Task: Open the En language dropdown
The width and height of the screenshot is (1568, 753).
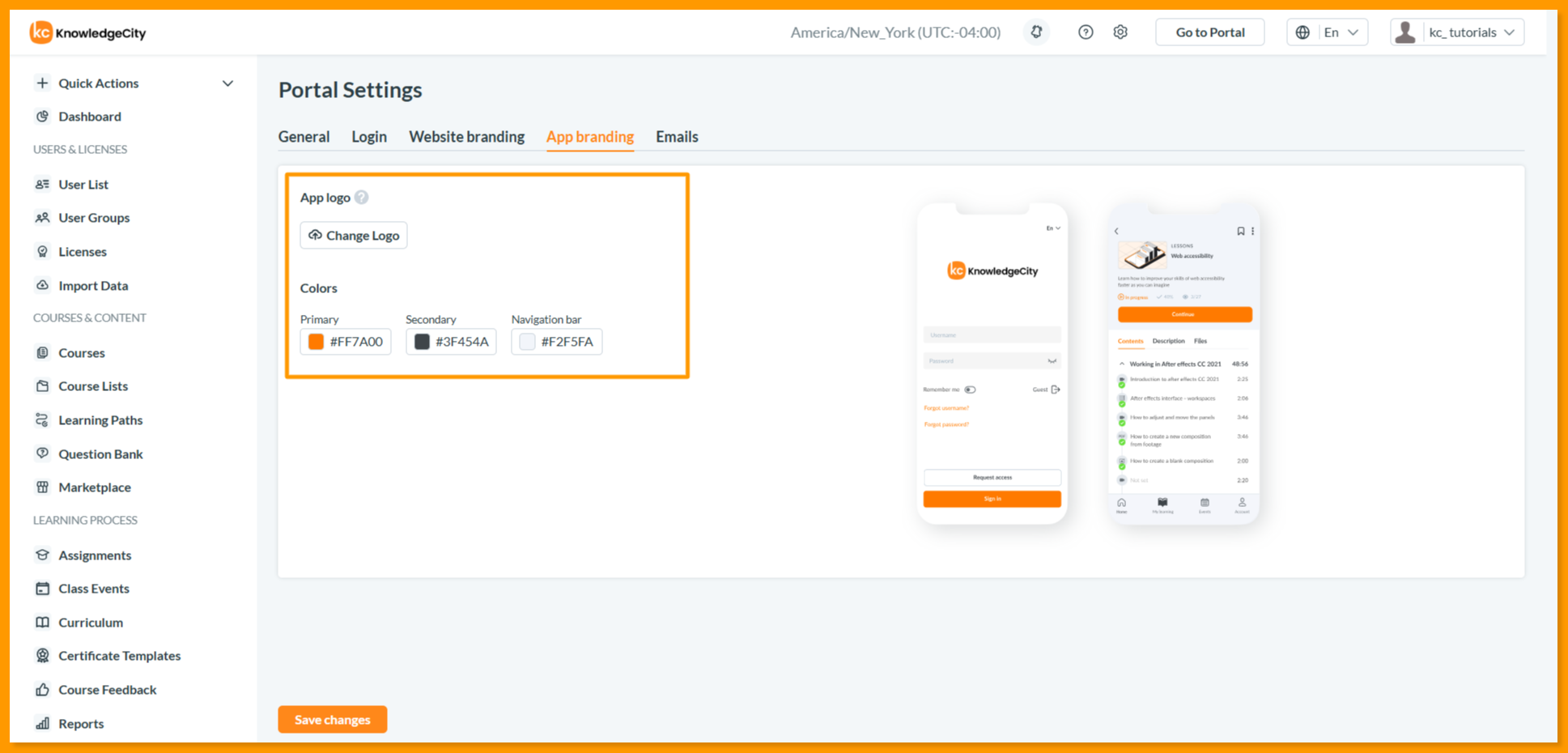Action: click(x=1328, y=32)
